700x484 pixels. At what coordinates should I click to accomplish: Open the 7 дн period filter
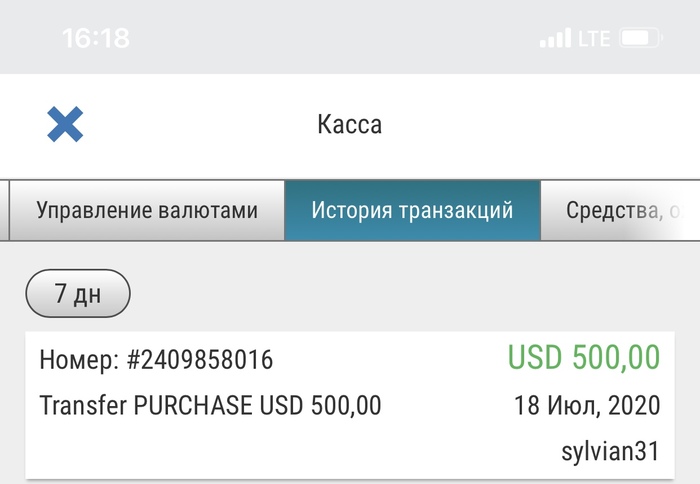point(78,293)
